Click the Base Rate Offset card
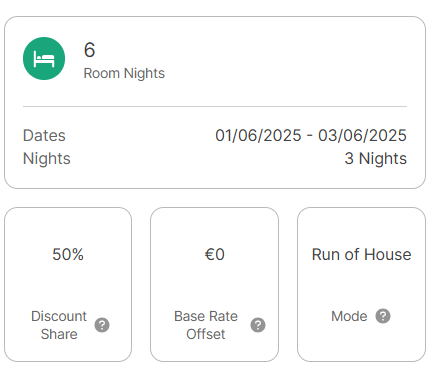Screen dimensions: 434x371 point(215,285)
